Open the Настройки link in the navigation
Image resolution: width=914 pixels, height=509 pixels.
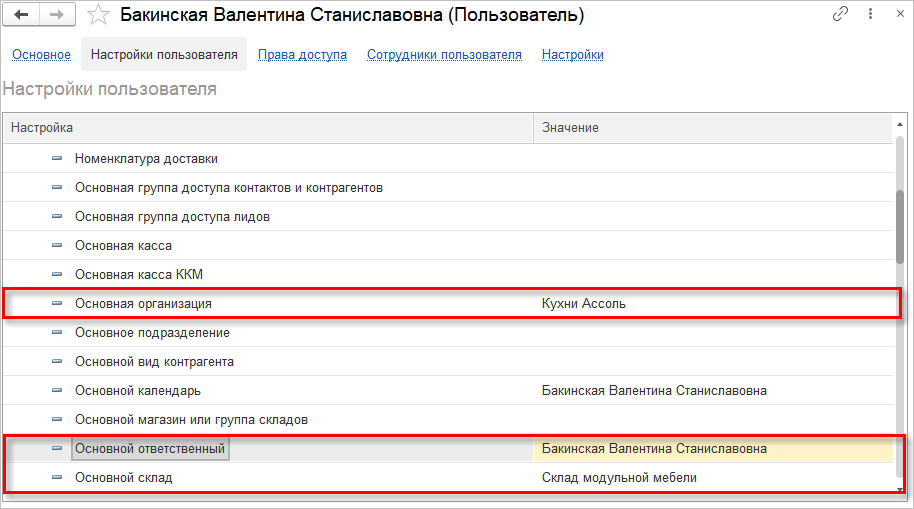click(x=572, y=55)
